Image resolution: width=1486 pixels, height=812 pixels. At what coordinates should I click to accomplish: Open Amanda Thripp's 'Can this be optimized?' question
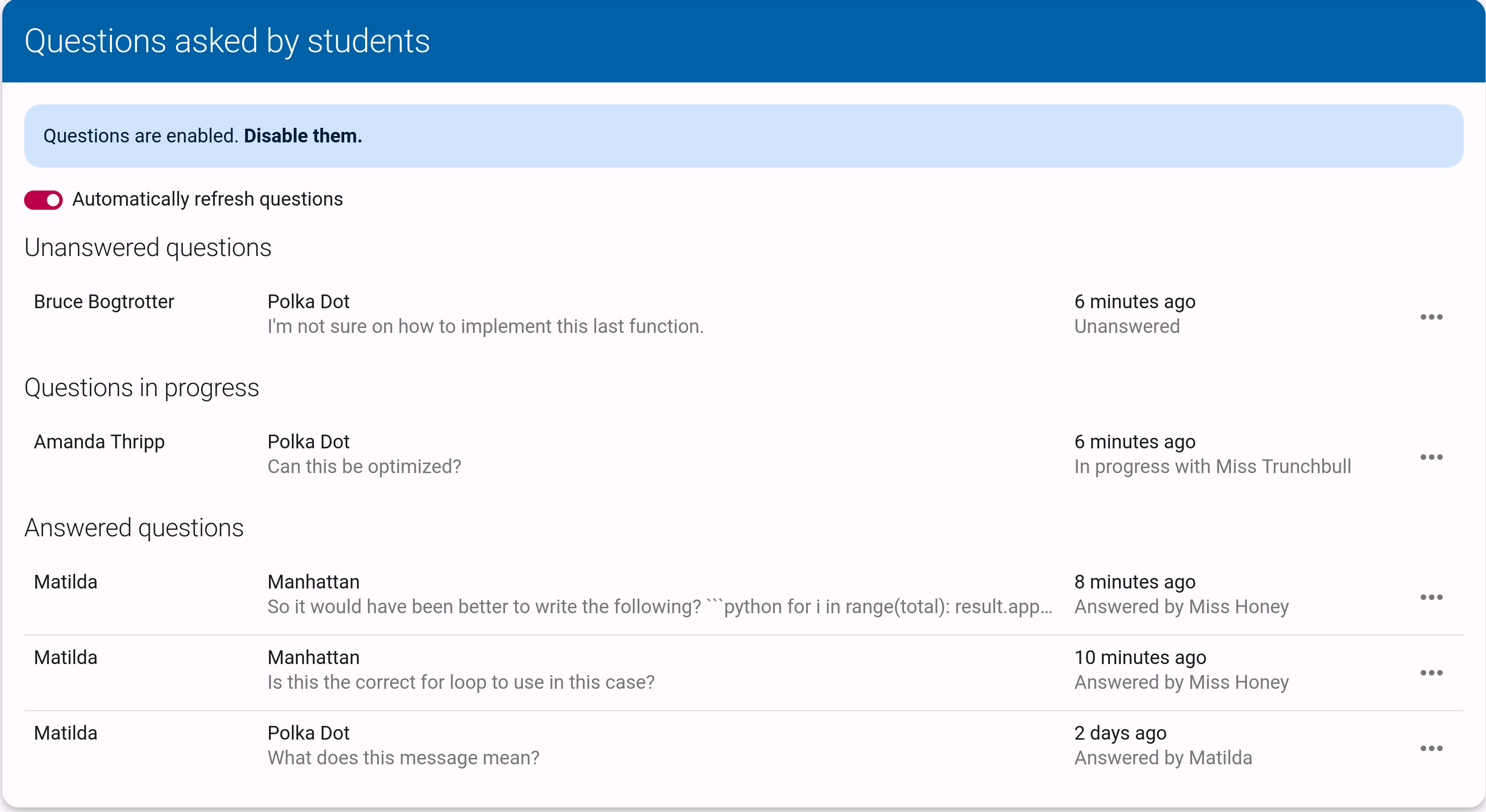click(x=744, y=454)
